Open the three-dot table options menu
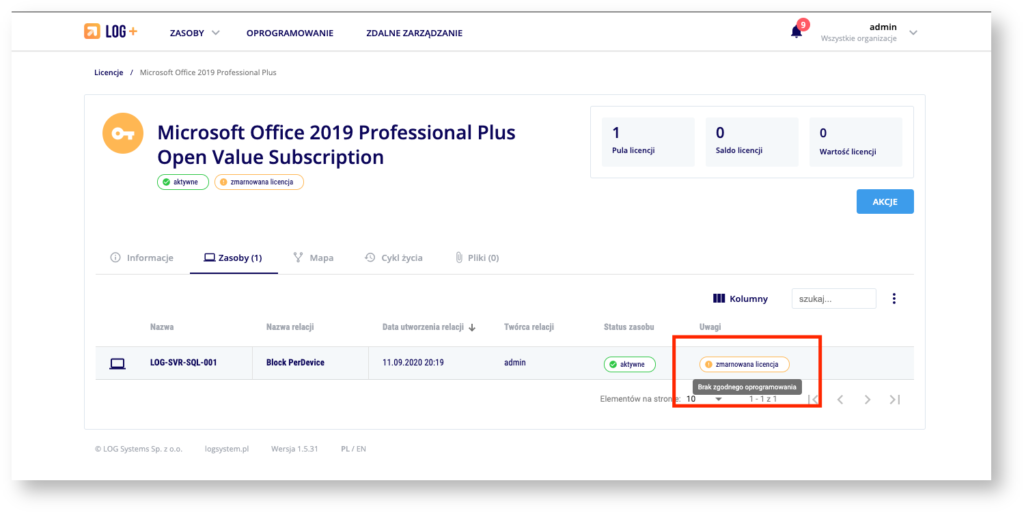This screenshot has height=513, width=1024. (894, 298)
